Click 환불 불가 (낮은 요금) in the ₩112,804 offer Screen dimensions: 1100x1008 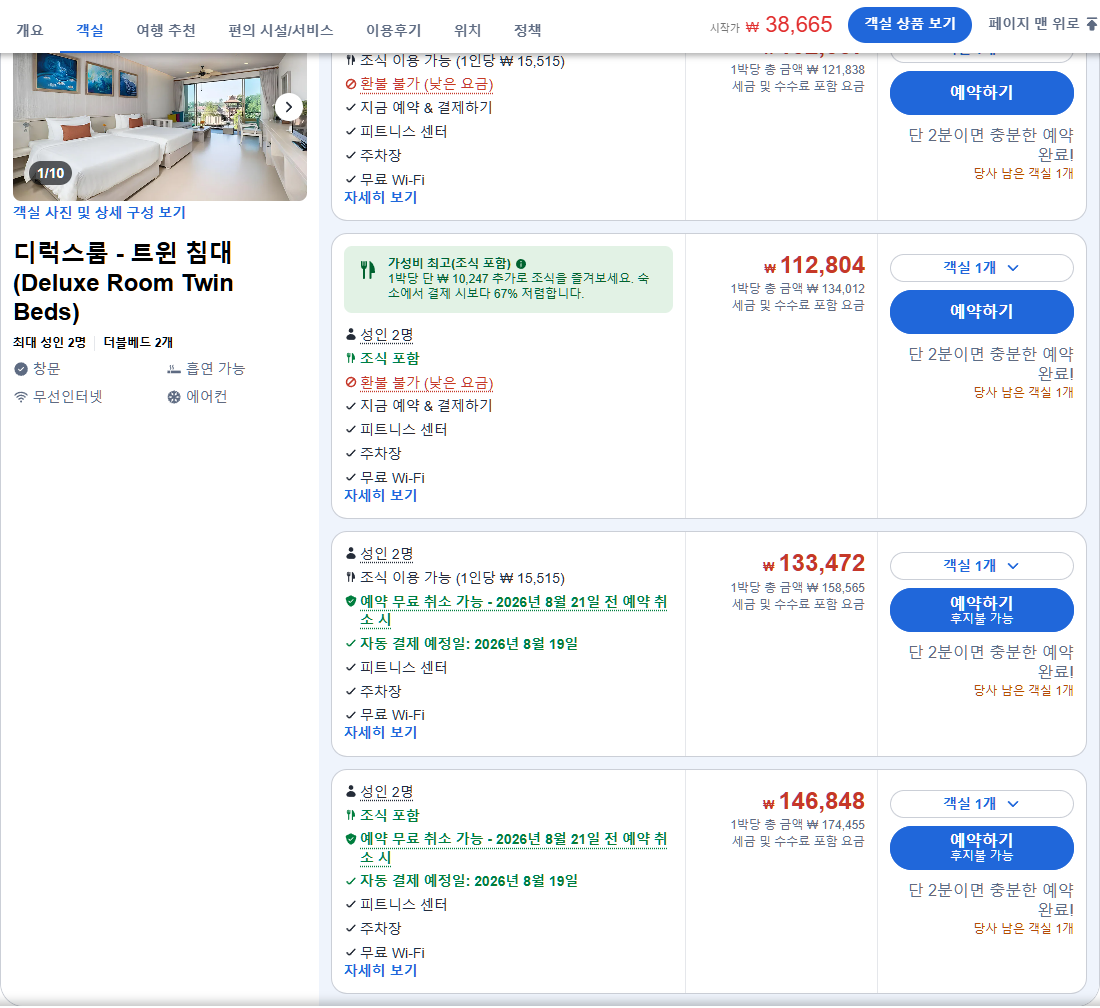(427, 382)
